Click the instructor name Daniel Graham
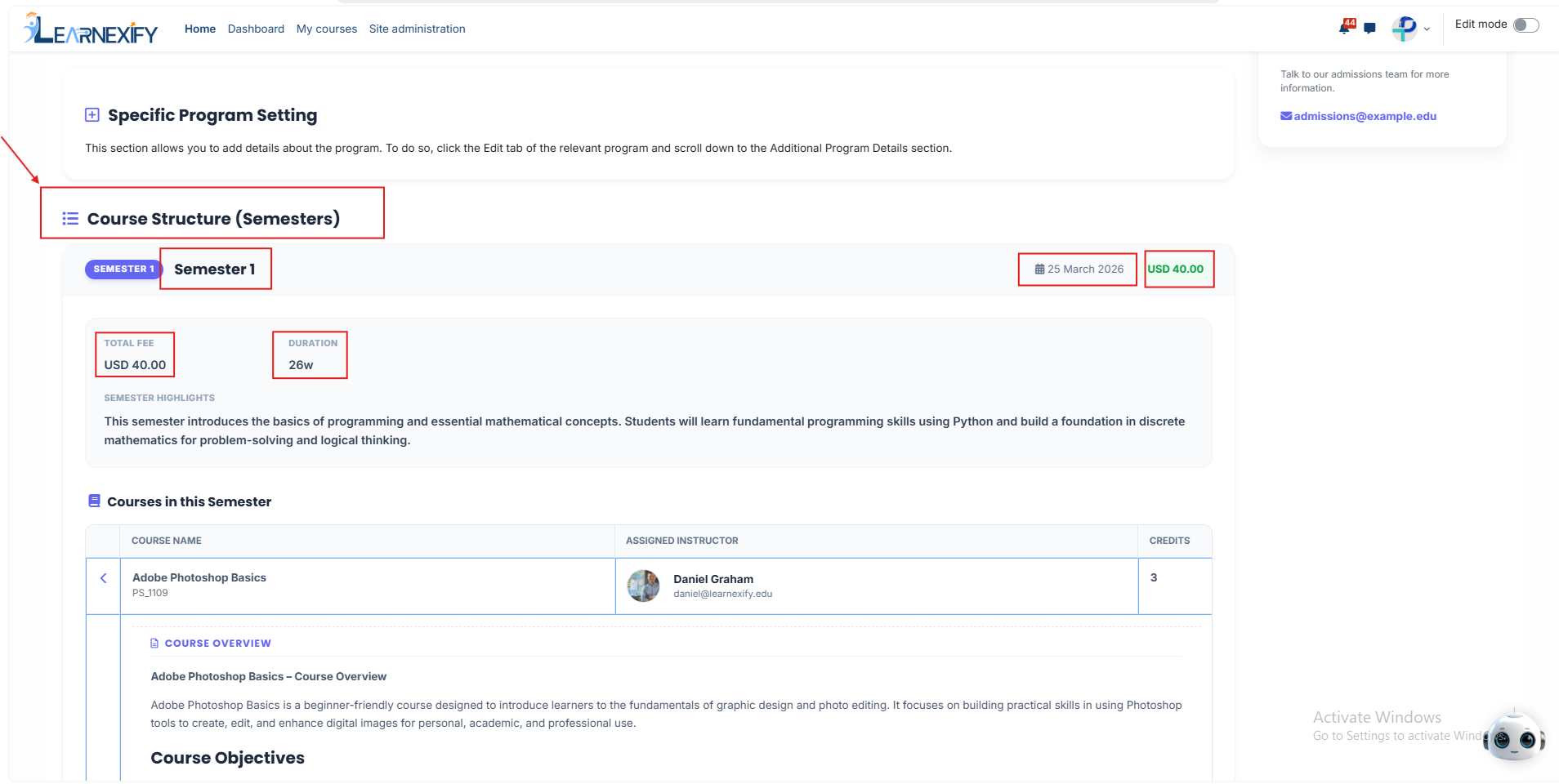1559x784 pixels. click(713, 579)
